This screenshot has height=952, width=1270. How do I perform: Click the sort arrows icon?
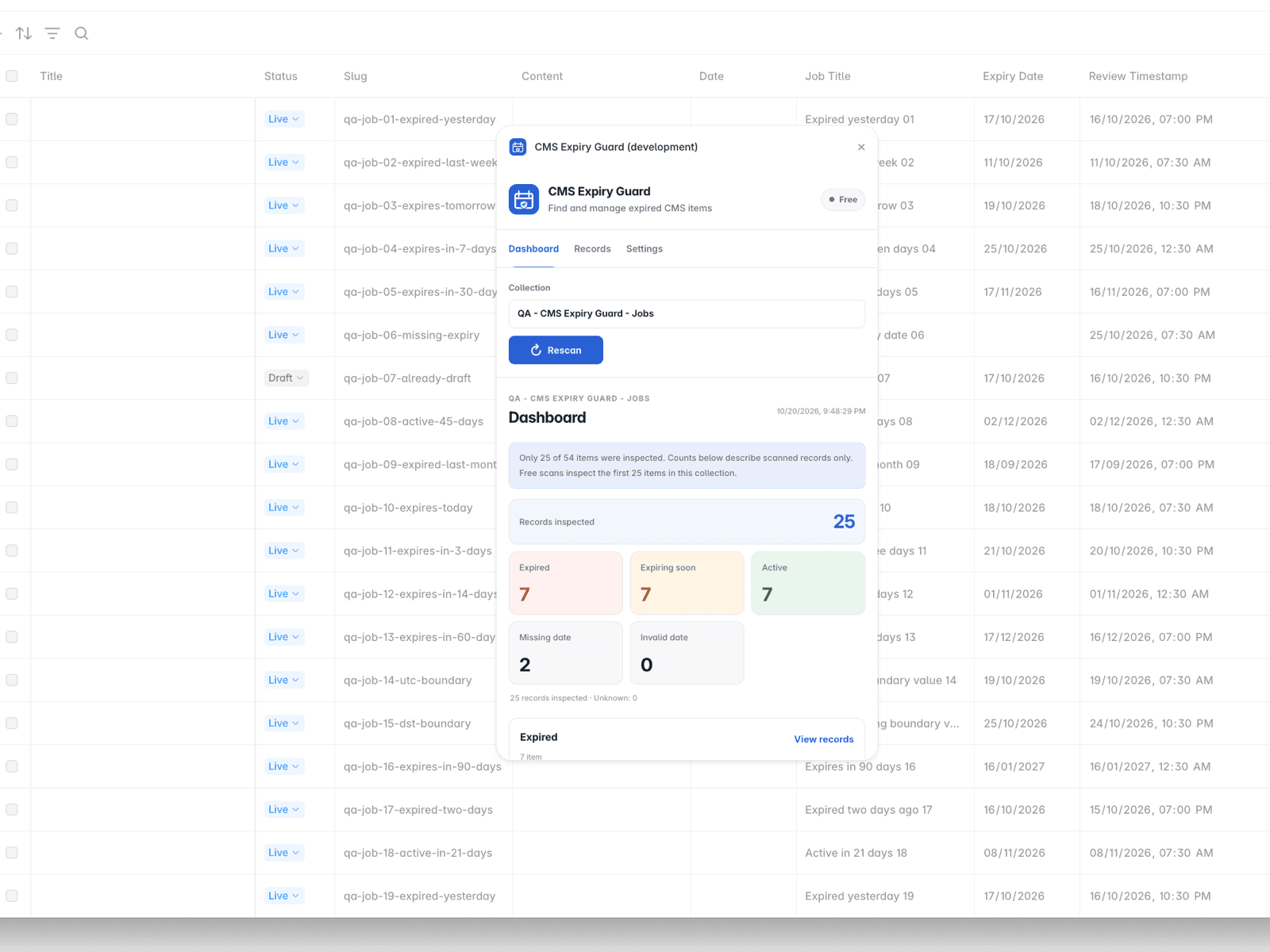coord(24,33)
